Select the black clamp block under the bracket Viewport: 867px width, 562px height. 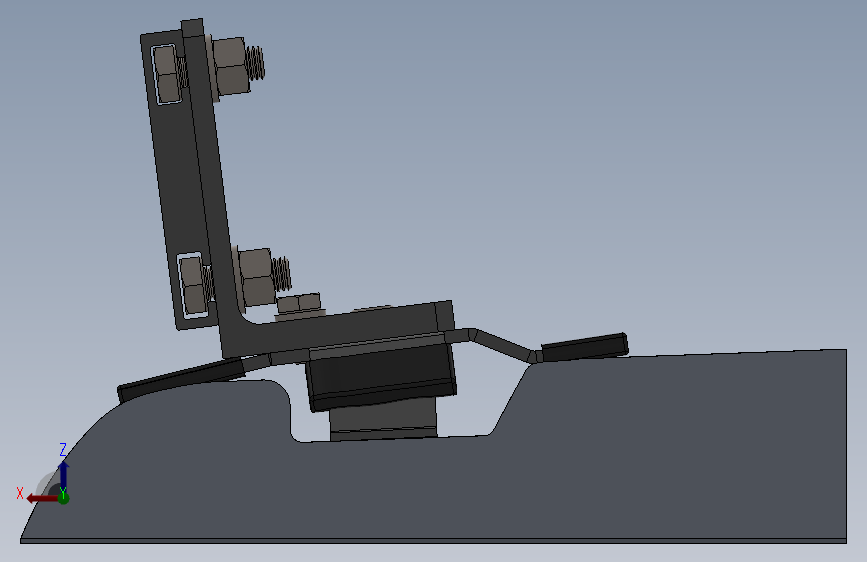pos(382,376)
